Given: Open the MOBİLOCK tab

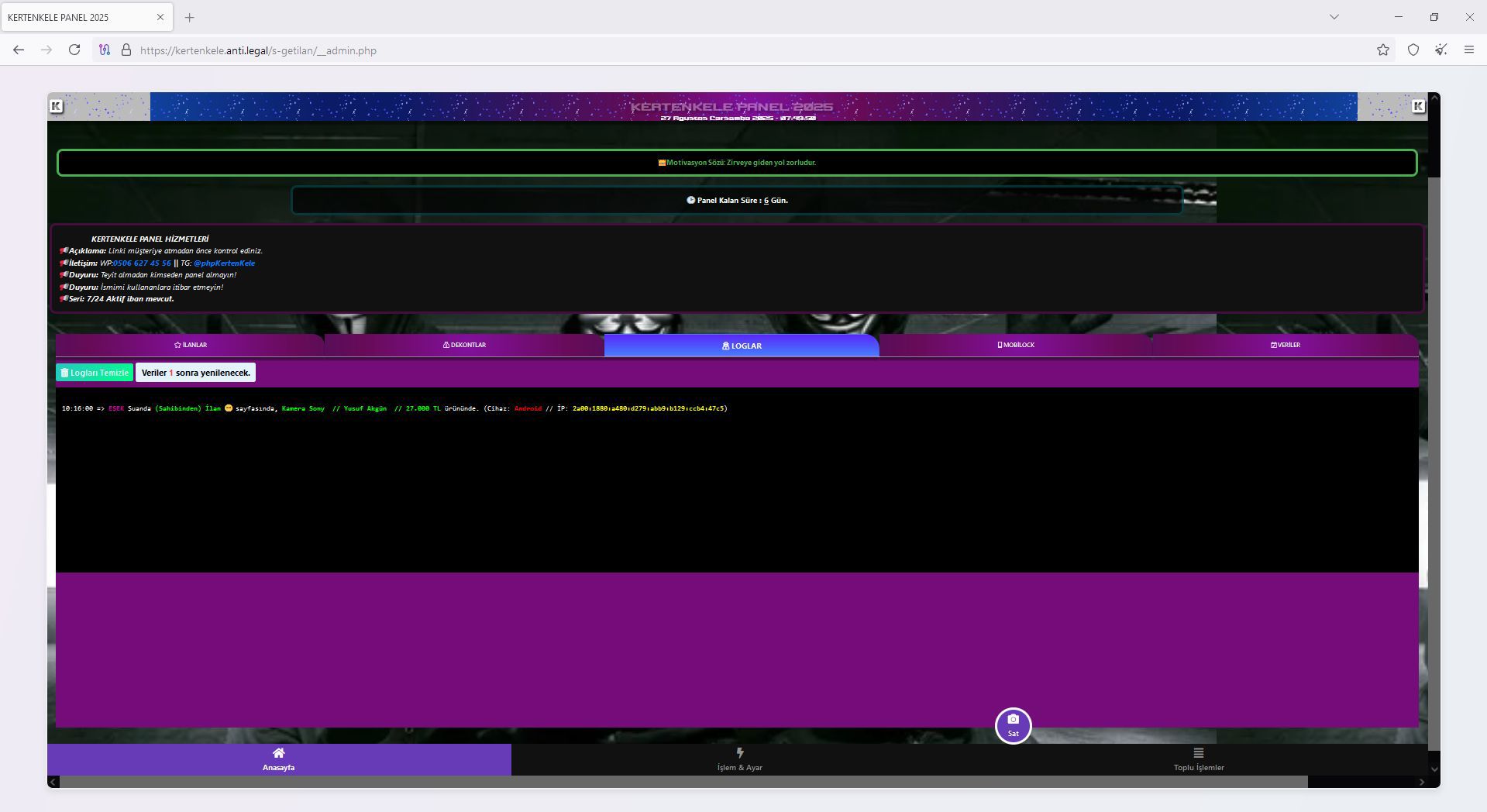Looking at the screenshot, I should (1015, 346).
